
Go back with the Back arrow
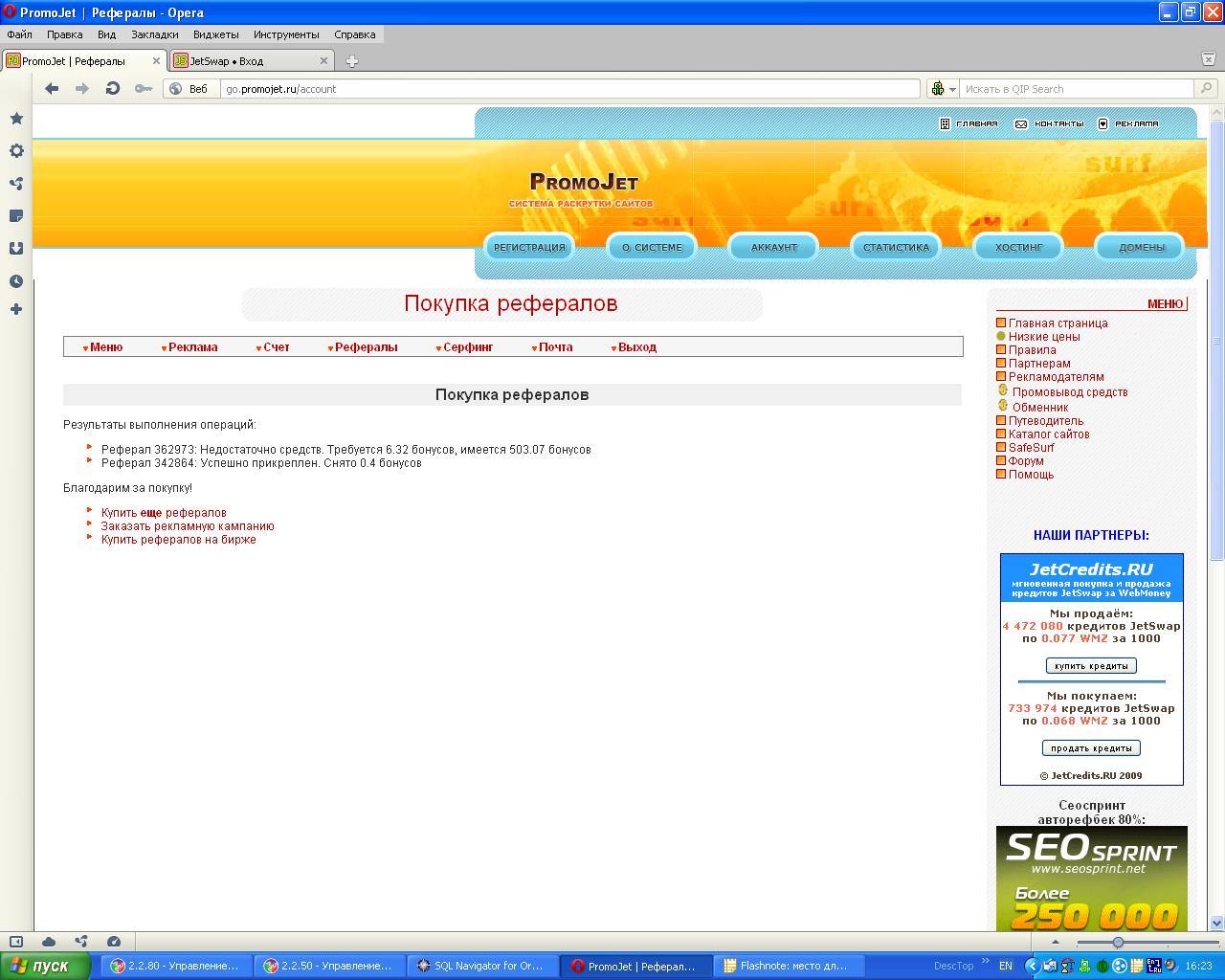[x=52, y=89]
